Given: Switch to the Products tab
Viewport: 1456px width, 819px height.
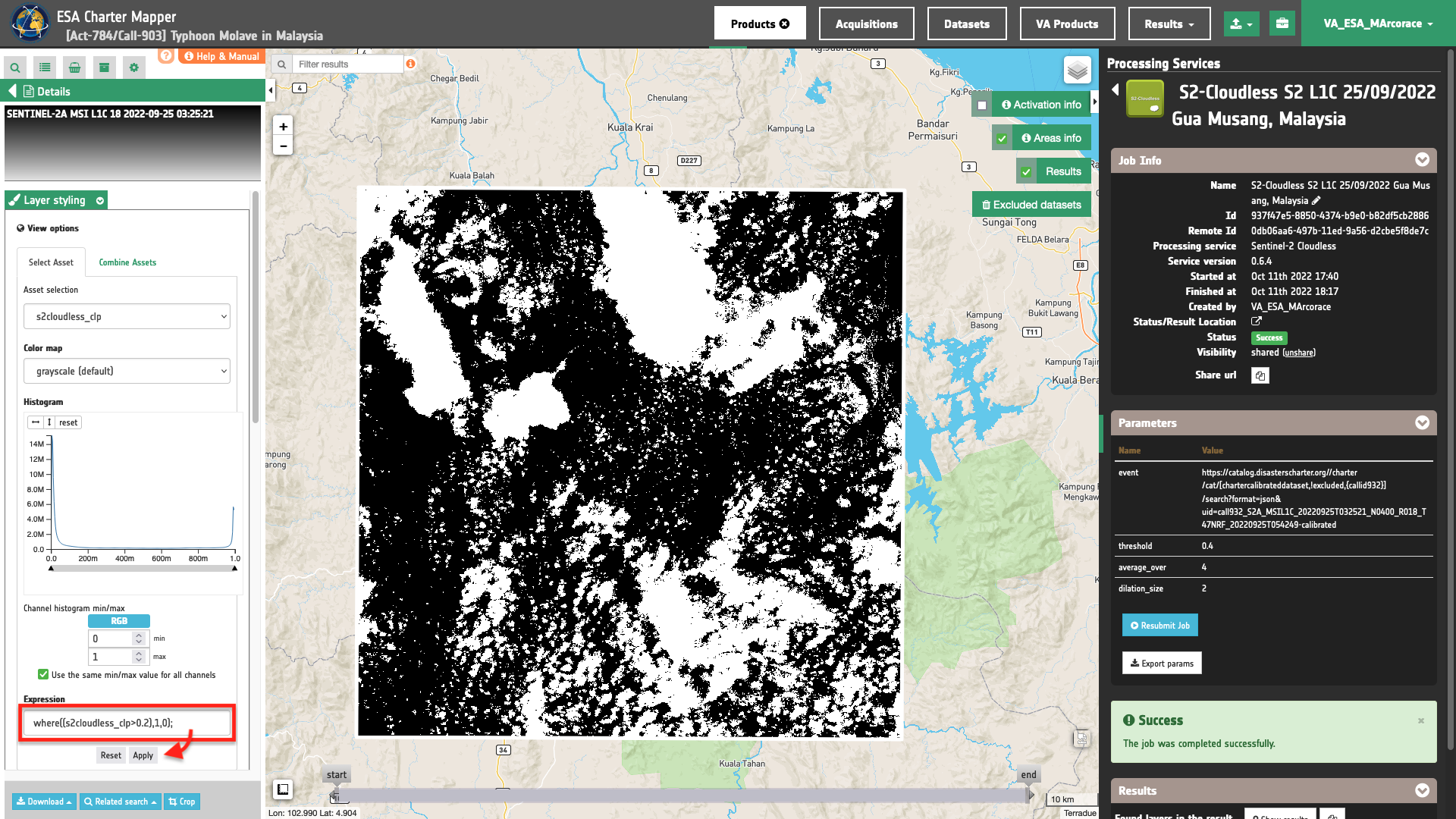Looking at the screenshot, I should (760, 24).
